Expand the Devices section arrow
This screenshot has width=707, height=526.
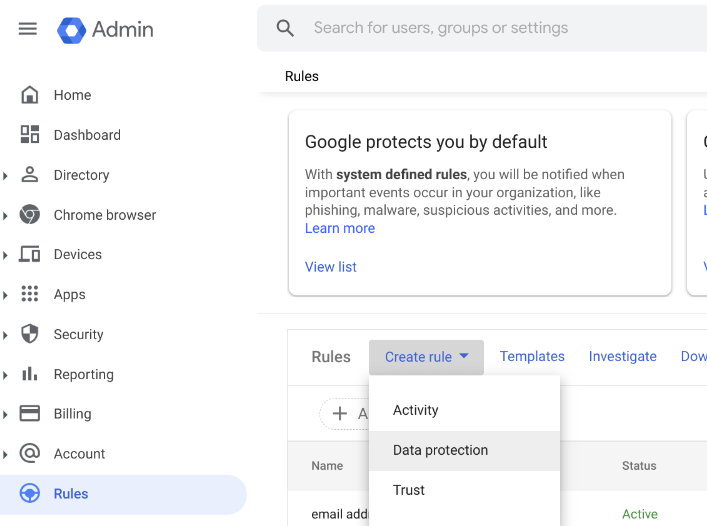[5, 255]
